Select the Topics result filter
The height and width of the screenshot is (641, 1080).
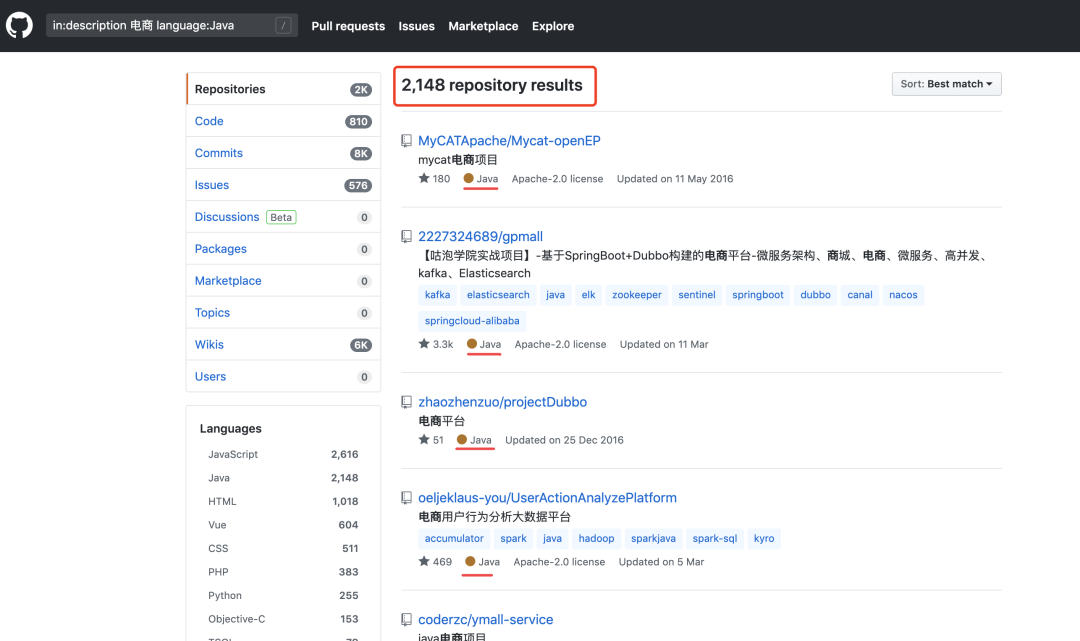[x=283, y=313]
